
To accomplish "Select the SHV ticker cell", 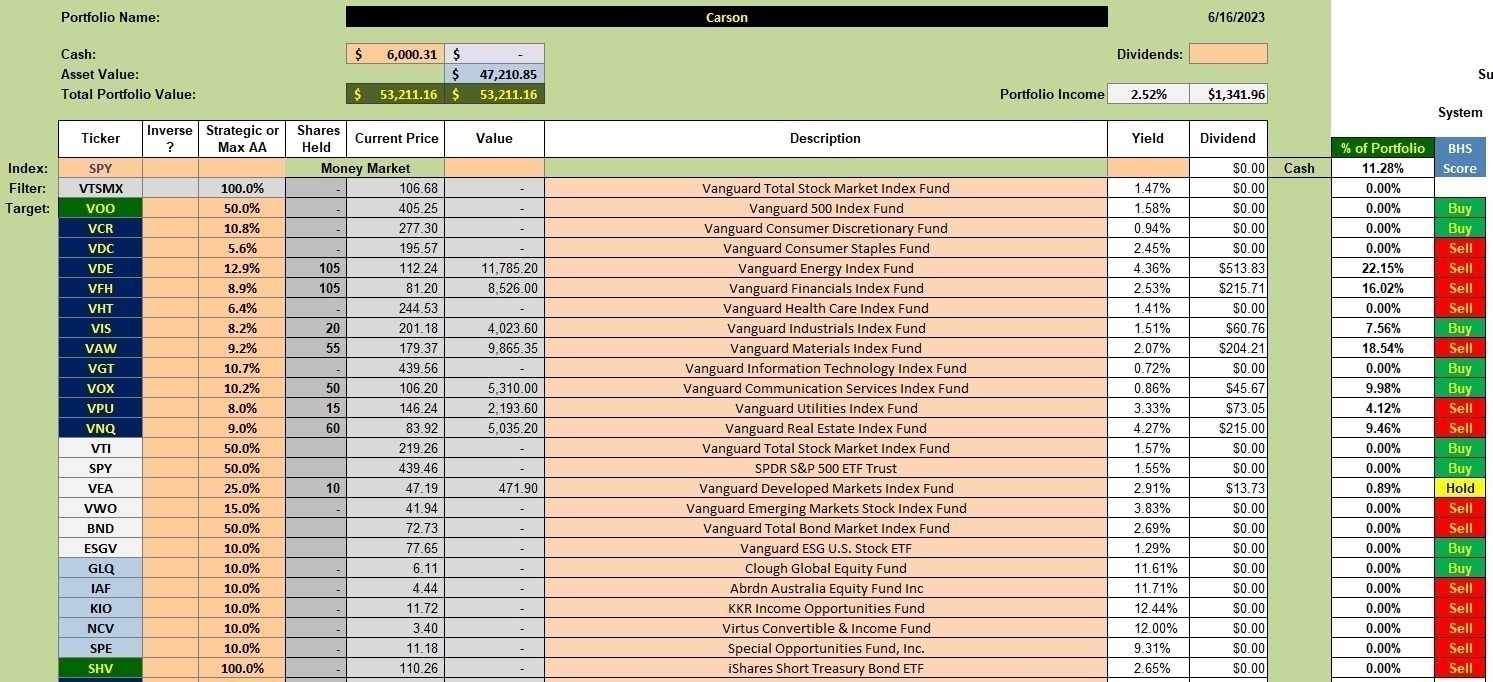I will 100,668.
